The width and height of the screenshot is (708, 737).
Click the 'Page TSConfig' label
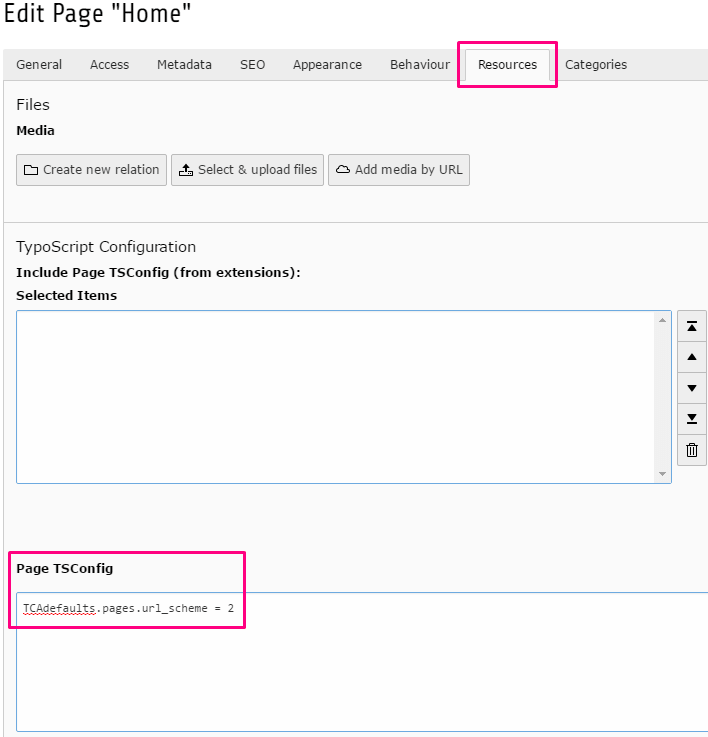tap(65, 569)
